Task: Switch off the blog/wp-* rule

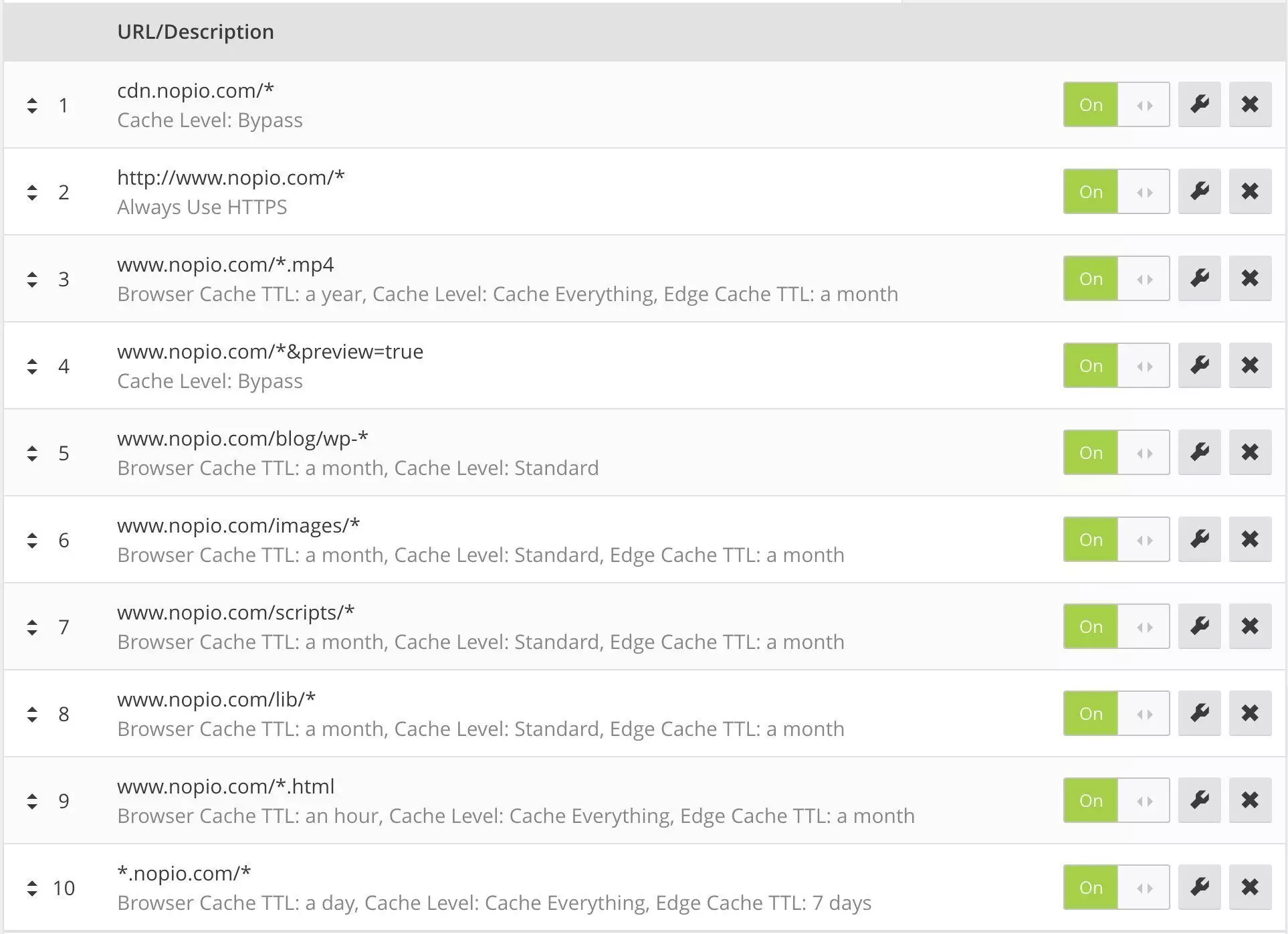Action: click(x=1116, y=452)
